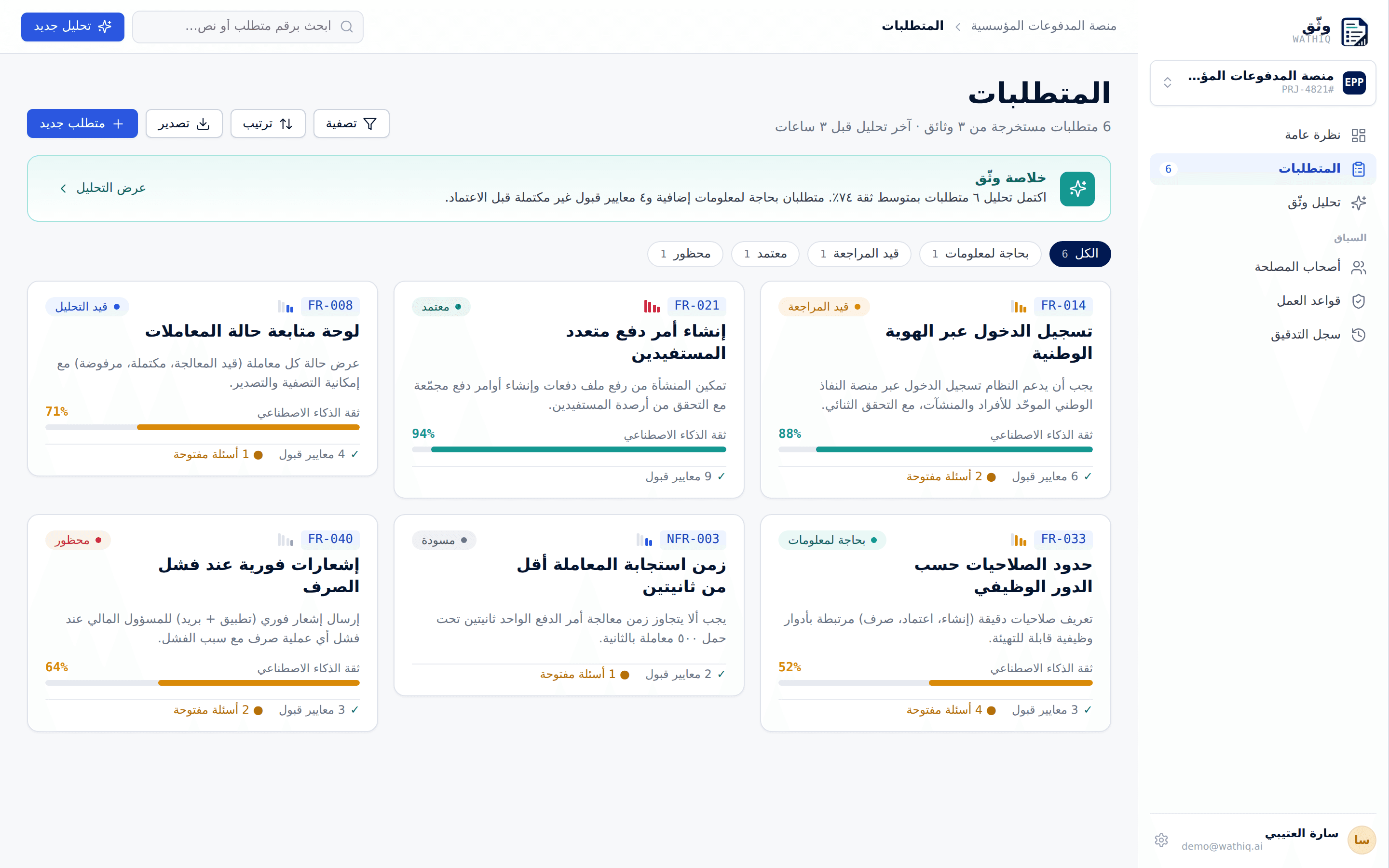
Task: Click معتمد status badge on FR-021
Action: pyautogui.click(x=441, y=307)
